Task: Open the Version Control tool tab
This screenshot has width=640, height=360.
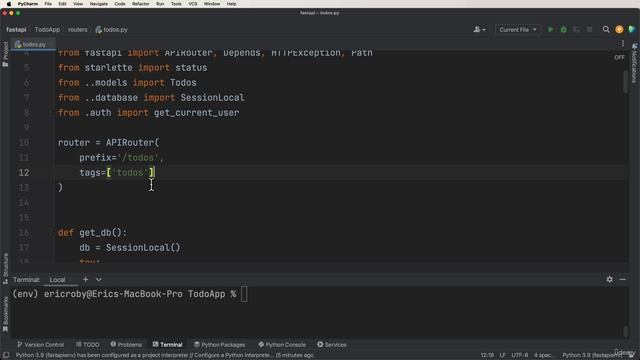Action: 40,344
